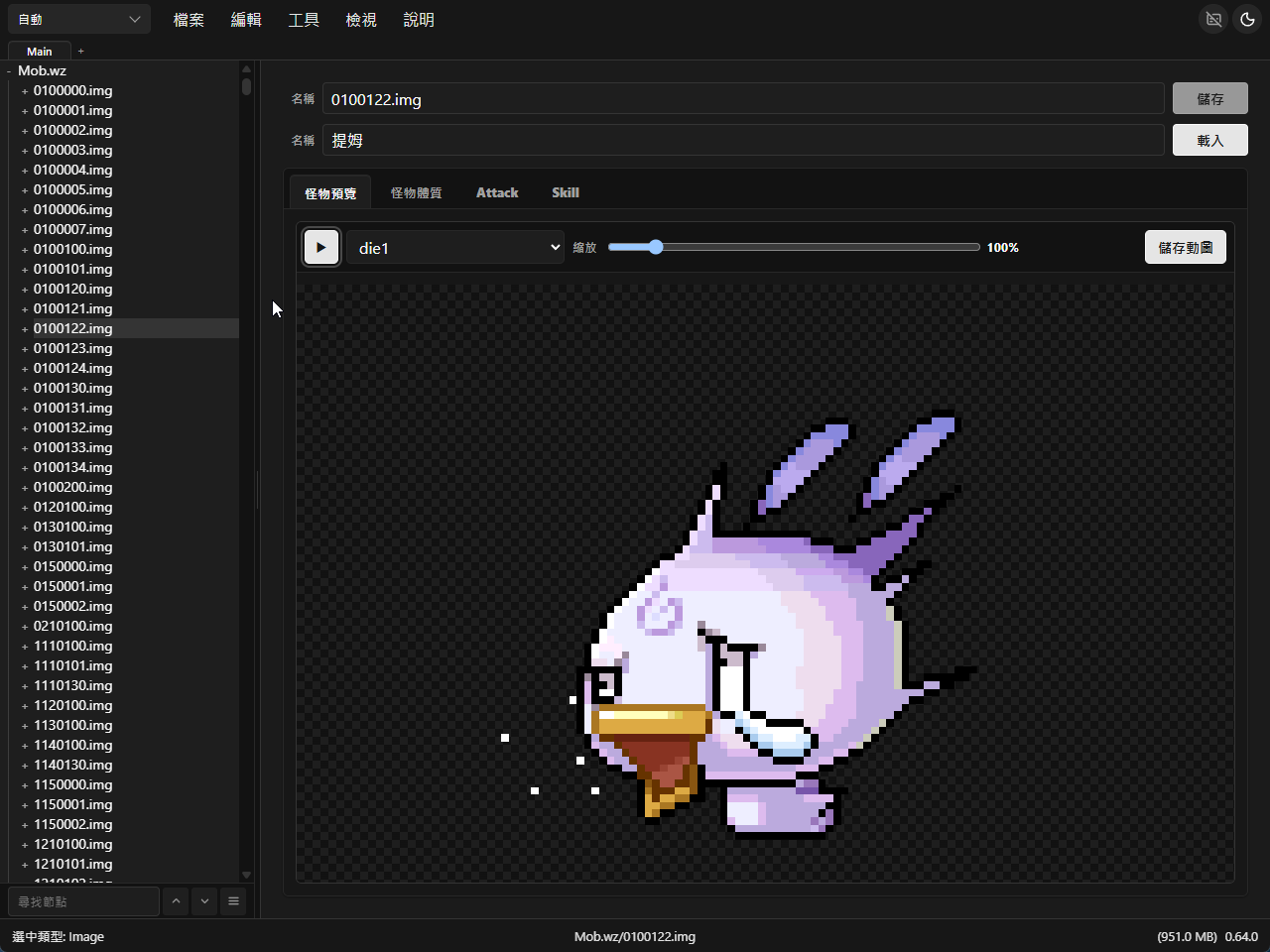Expand 0100100.img node
The height and width of the screenshot is (952, 1270).
(x=25, y=250)
